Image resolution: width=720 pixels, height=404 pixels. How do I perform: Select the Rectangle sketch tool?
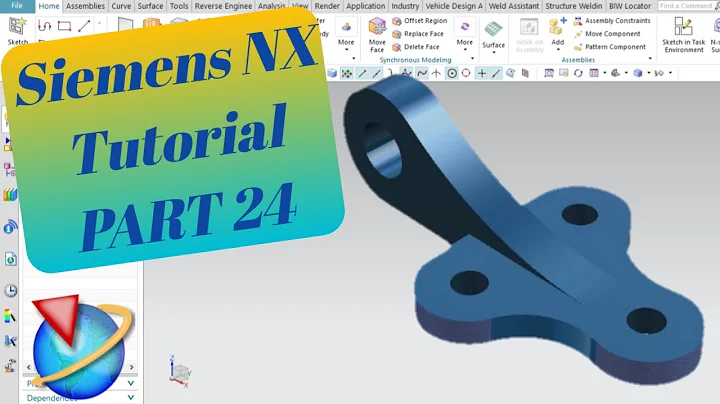[x=64, y=26]
